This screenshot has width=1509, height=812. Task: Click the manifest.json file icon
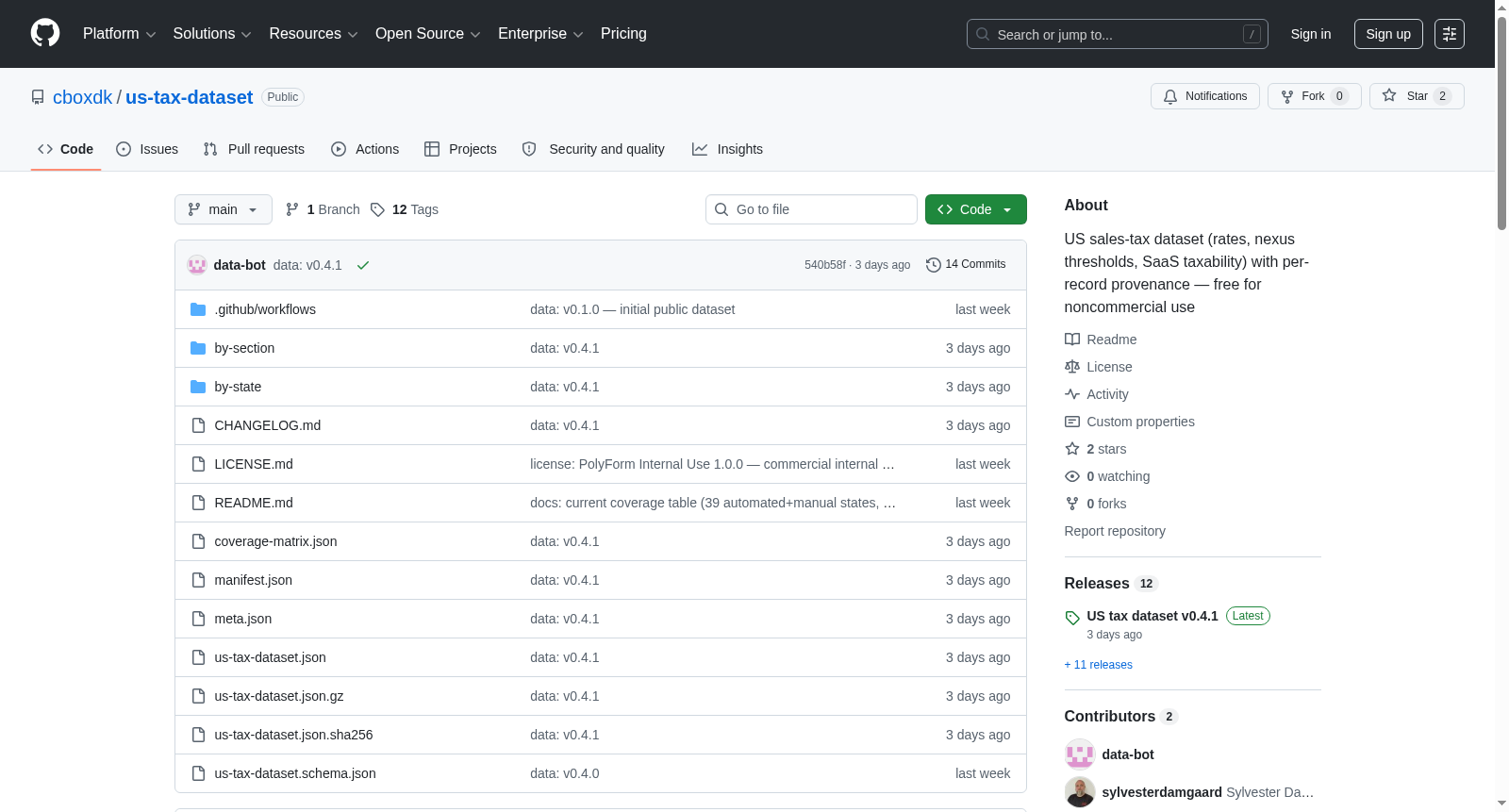coord(198,580)
